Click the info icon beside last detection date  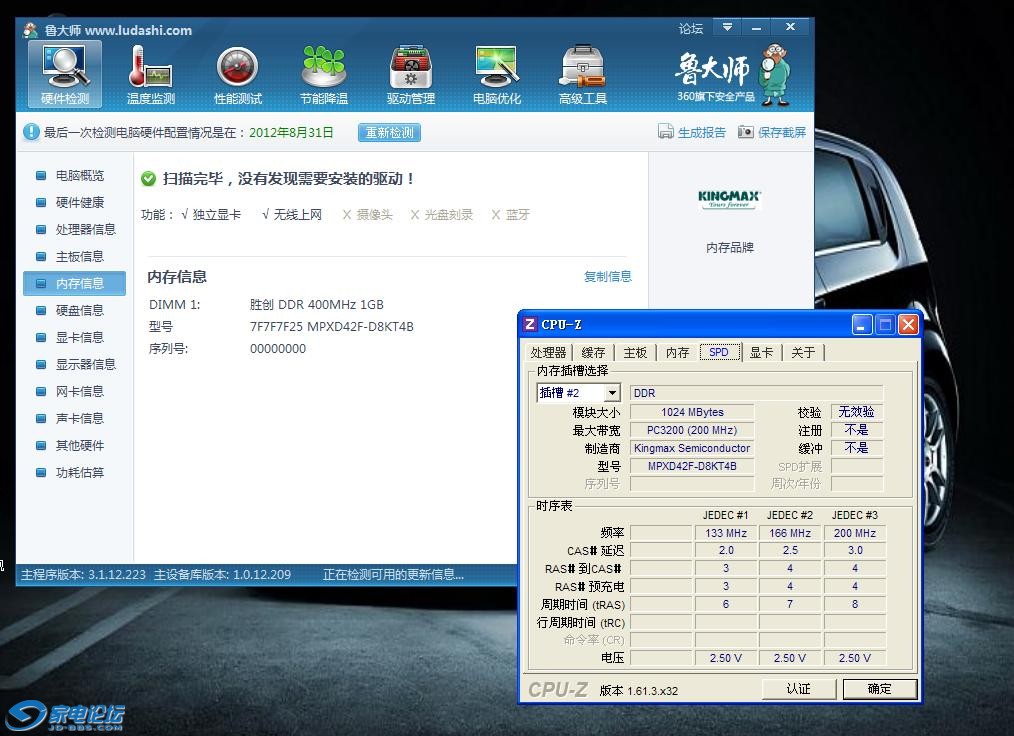click(x=31, y=132)
